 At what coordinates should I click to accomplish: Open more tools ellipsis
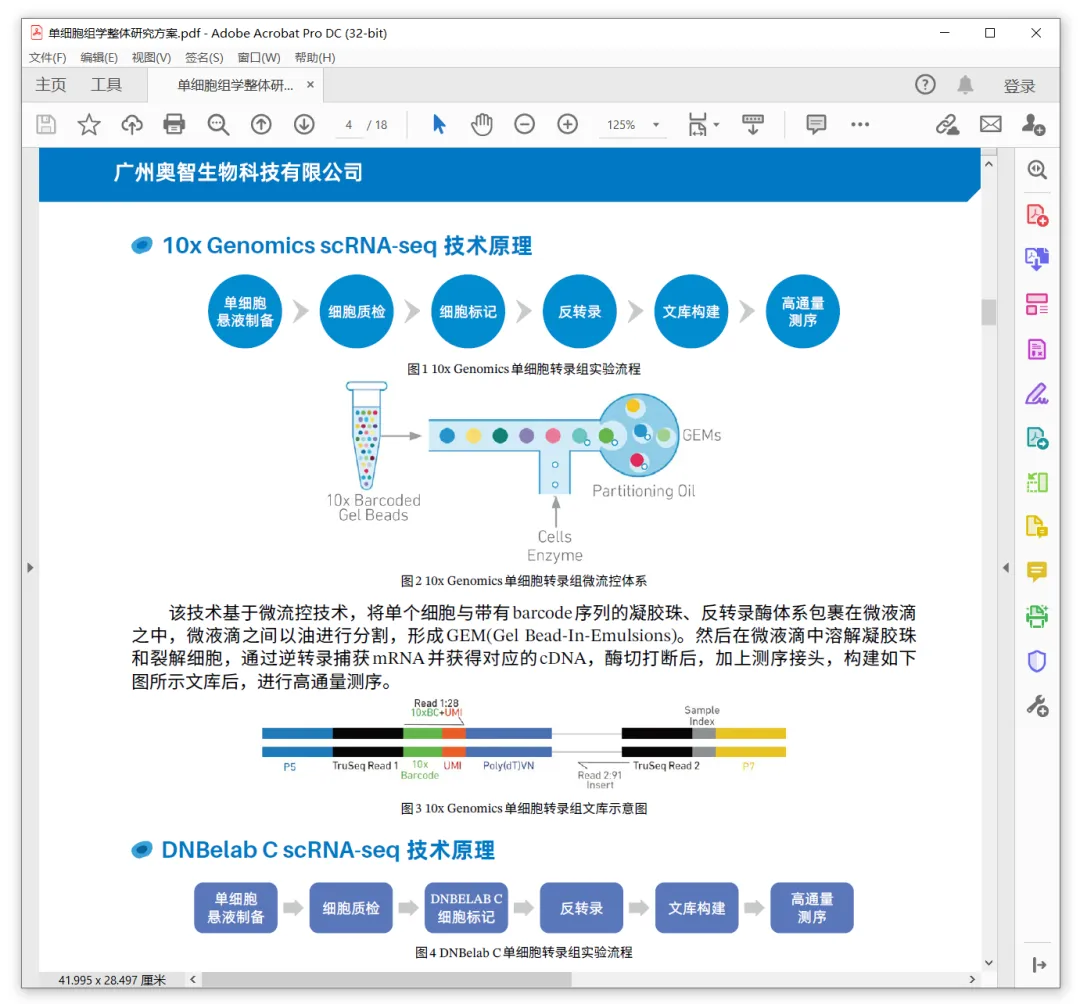click(860, 125)
